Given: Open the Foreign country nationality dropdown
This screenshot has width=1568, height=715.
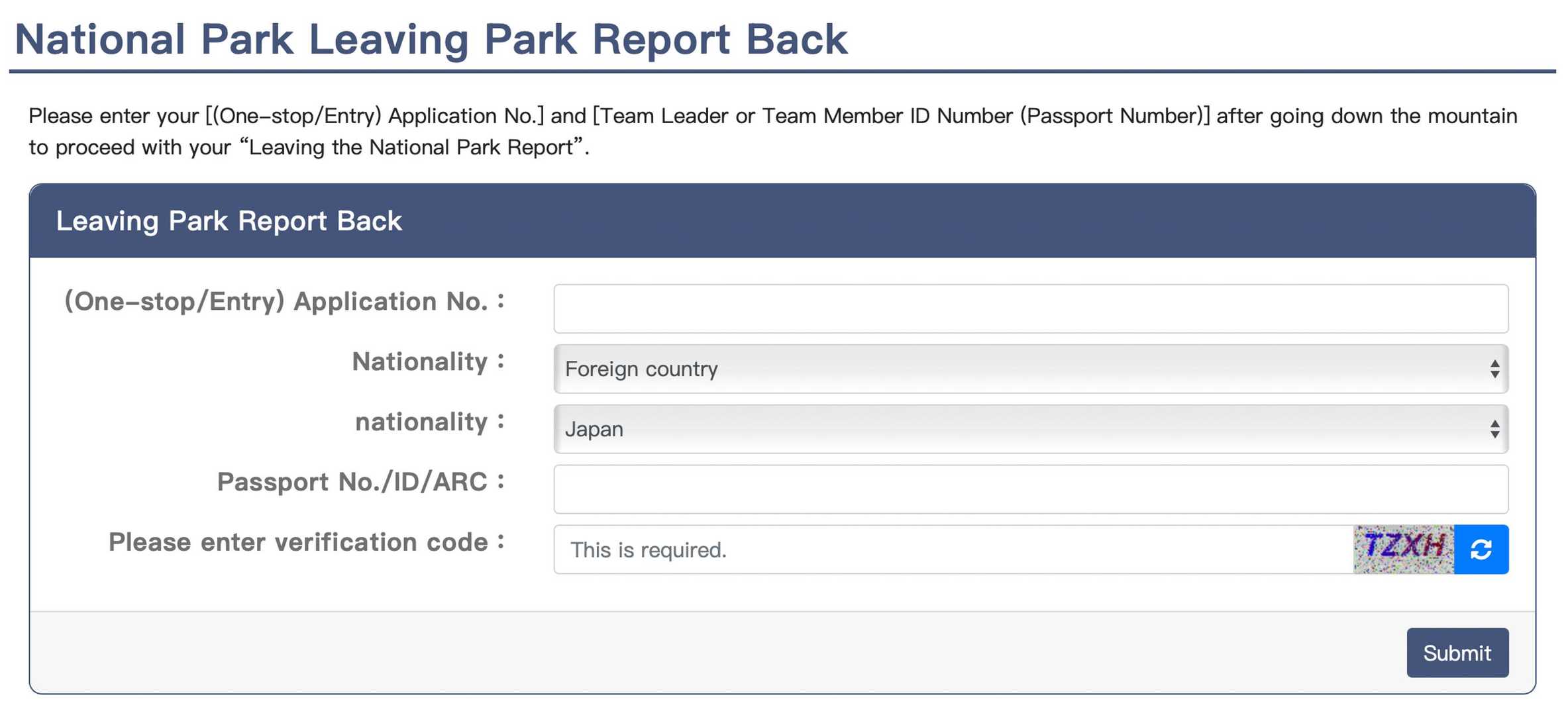Looking at the screenshot, I should 1020,369.
